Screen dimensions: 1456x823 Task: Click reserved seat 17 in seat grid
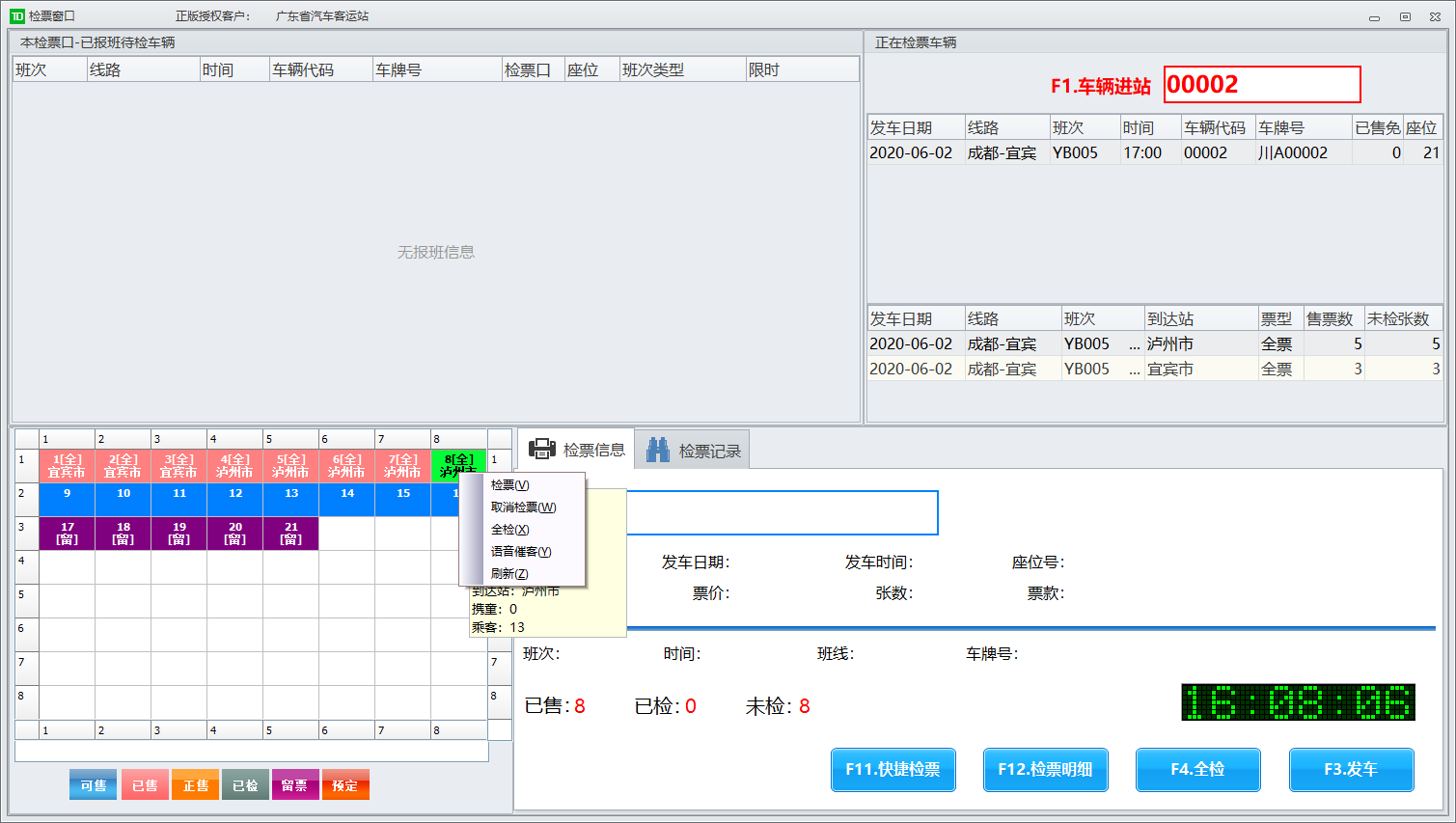[x=67, y=534]
